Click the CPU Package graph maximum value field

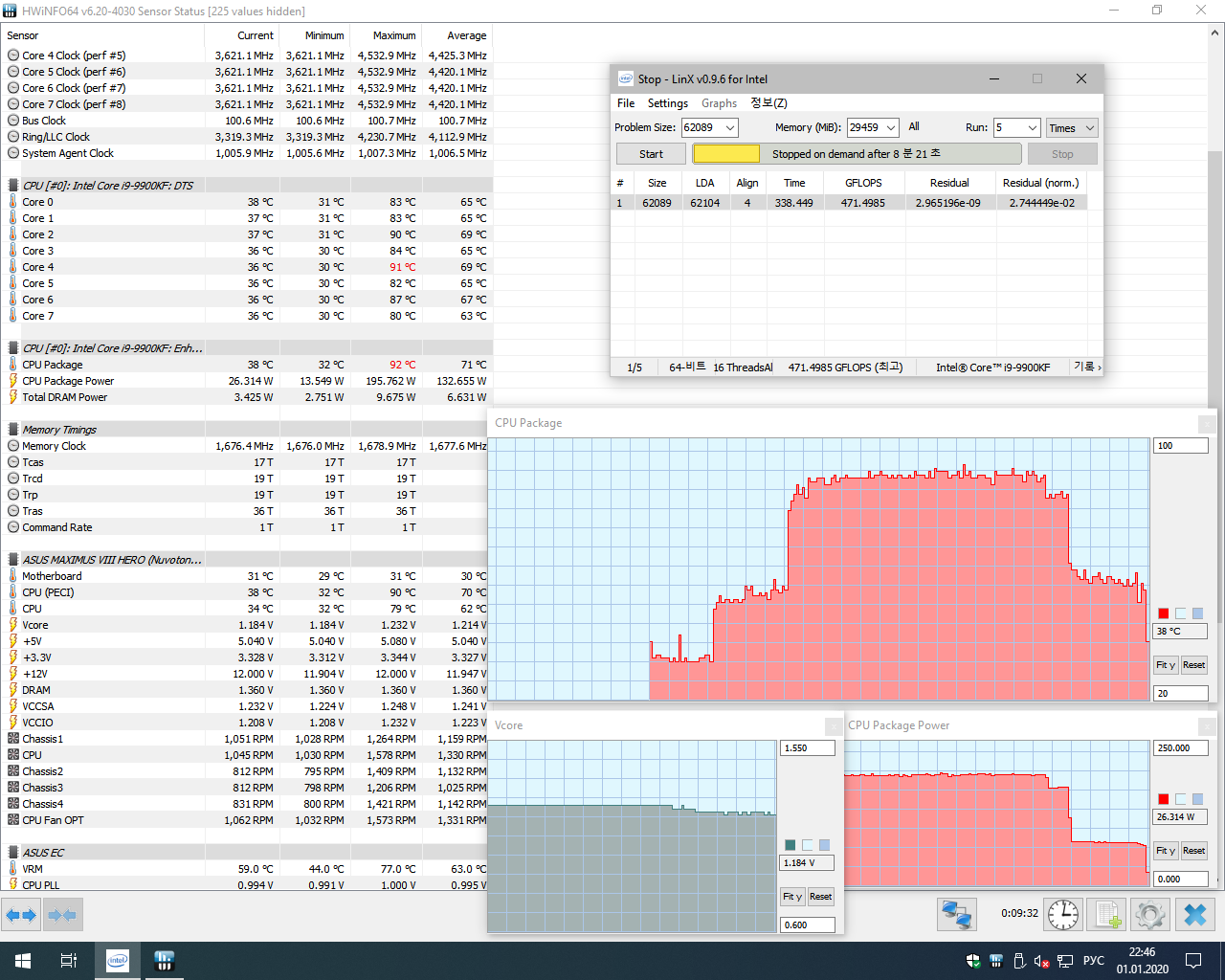click(1181, 446)
